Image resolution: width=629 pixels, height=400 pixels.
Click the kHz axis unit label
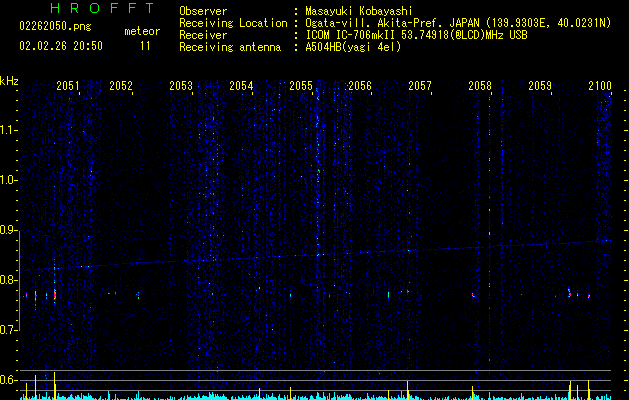click(9, 81)
